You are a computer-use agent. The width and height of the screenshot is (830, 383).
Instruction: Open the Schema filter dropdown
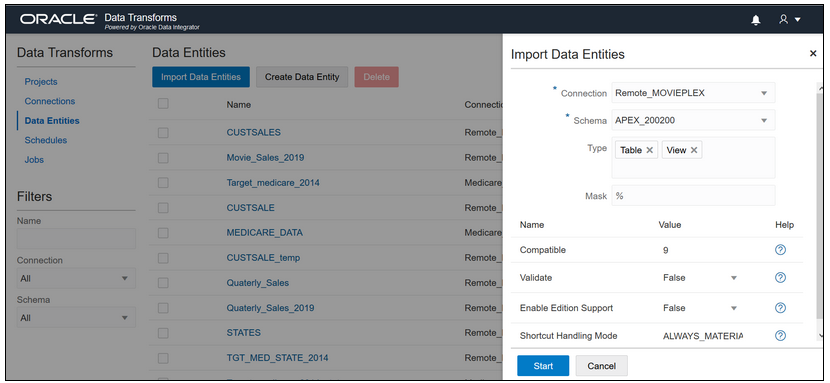pos(76,318)
